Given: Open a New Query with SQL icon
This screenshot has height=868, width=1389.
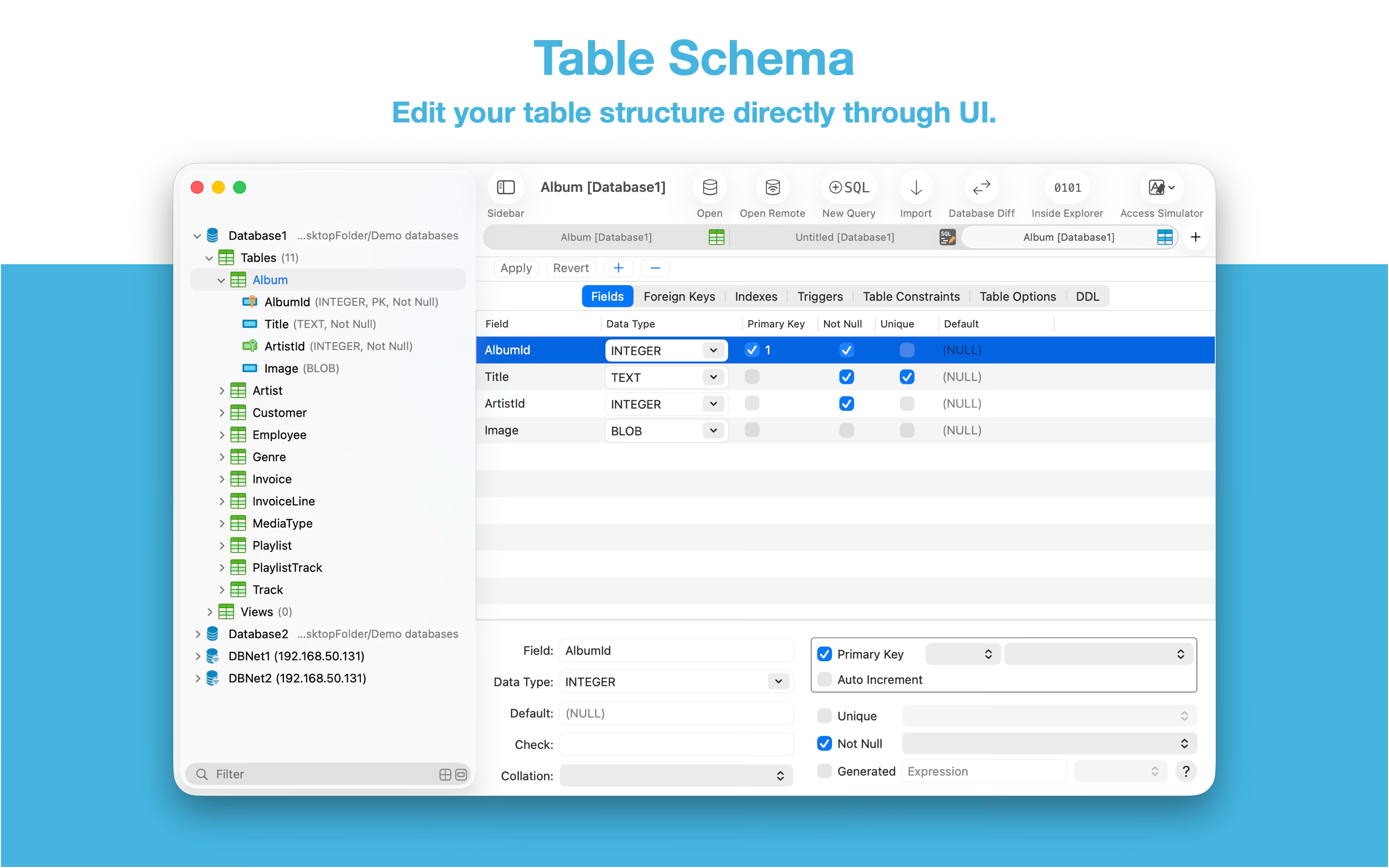Looking at the screenshot, I should coord(849,188).
